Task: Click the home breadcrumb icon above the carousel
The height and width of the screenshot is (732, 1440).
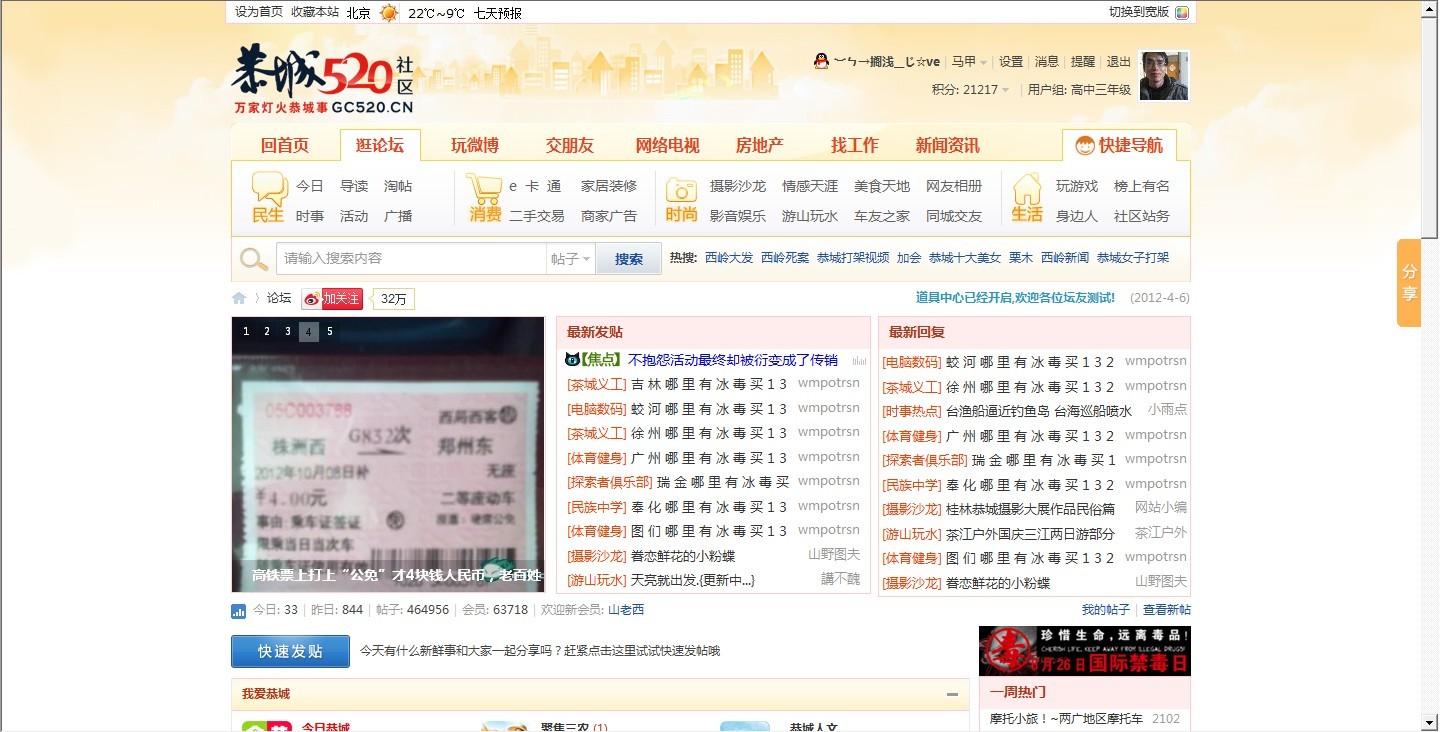Action: (x=238, y=297)
